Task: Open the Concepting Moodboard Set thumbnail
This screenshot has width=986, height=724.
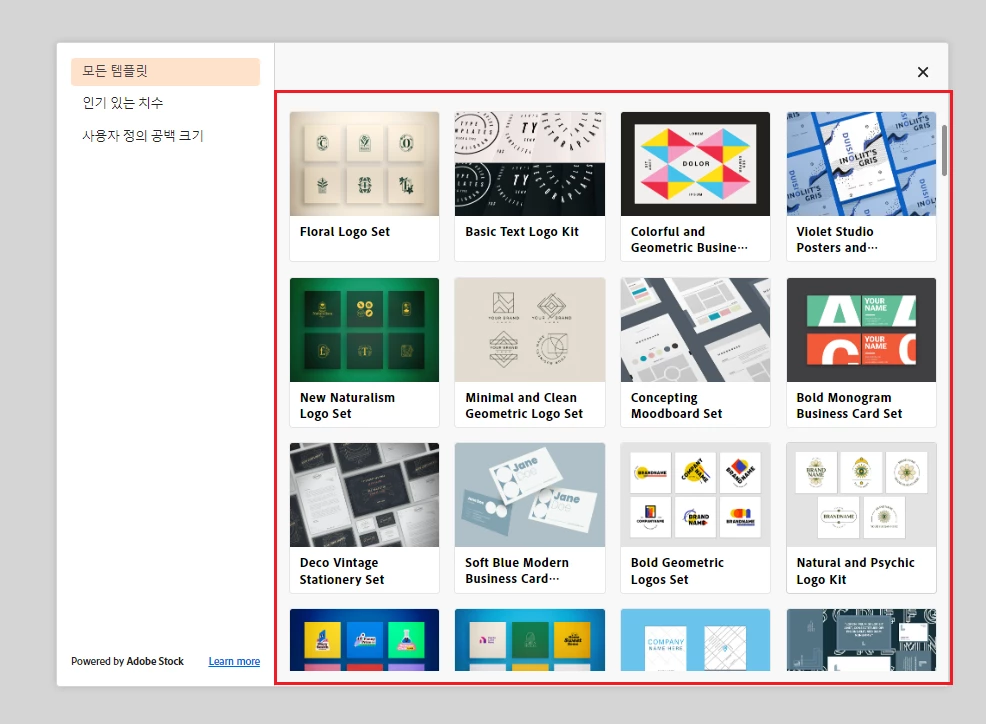Action: coord(695,330)
